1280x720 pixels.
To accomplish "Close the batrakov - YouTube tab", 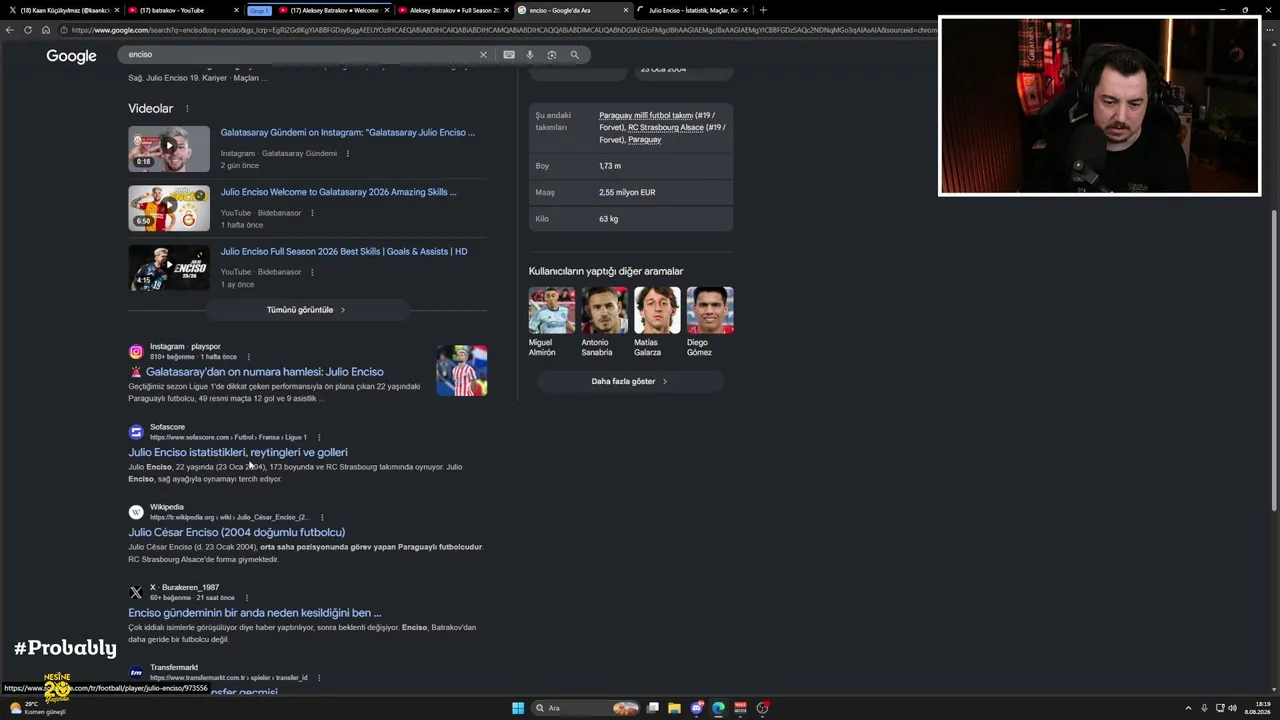I will 237,10.
